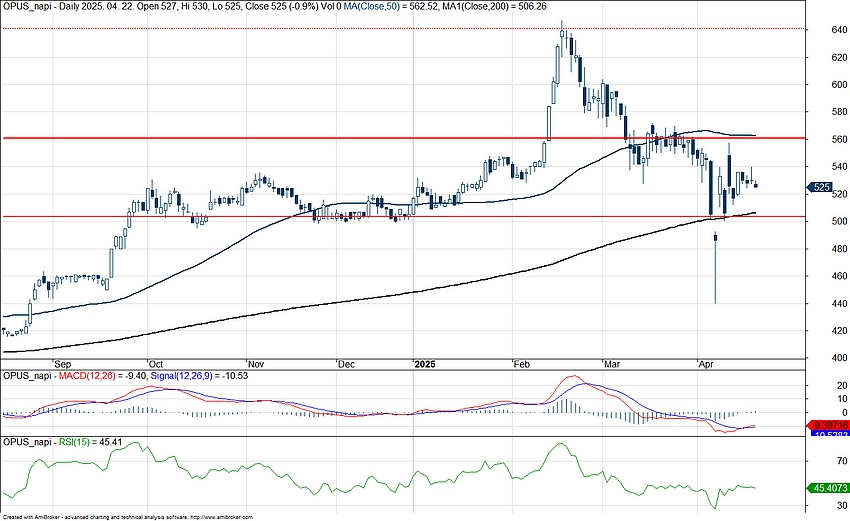Screen dimensions: 850x521
Task: Click the Sep marker on time axis
Action: pyautogui.click(x=62, y=365)
